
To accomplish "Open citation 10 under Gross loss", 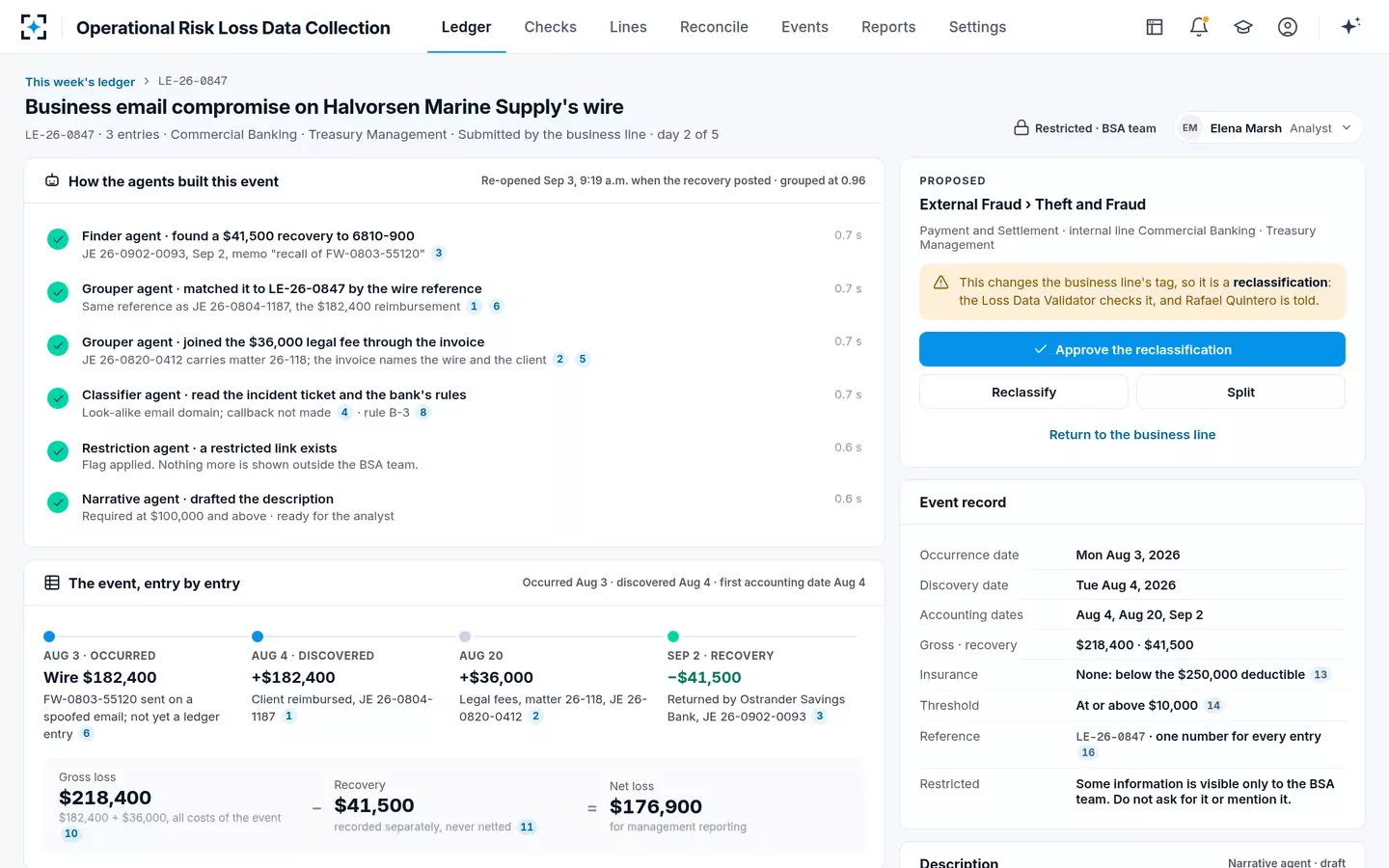I will [71, 834].
